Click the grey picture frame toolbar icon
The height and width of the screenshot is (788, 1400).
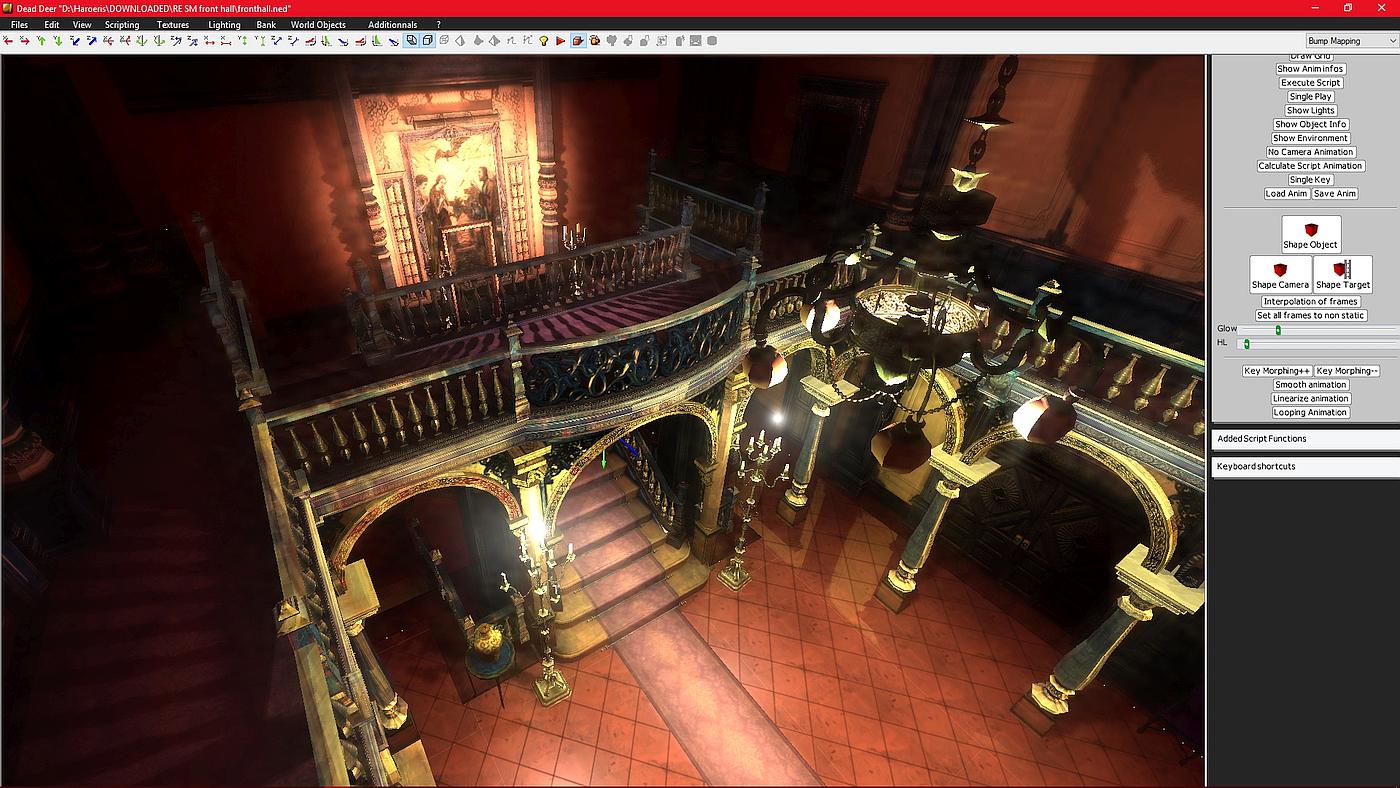point(695,41)
